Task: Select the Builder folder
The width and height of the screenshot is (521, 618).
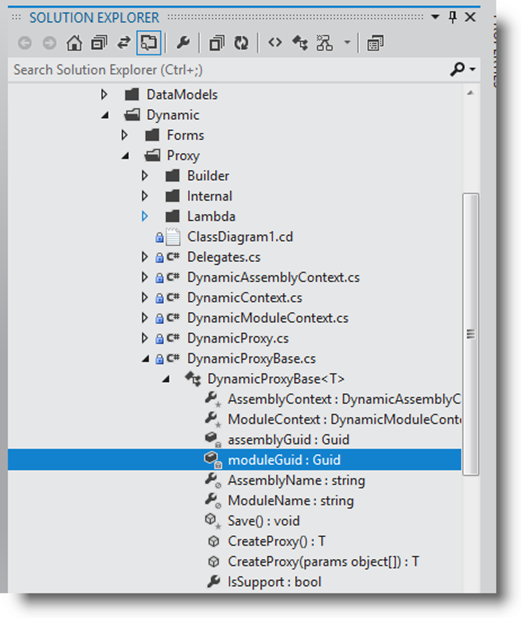Action: (208, 176)
